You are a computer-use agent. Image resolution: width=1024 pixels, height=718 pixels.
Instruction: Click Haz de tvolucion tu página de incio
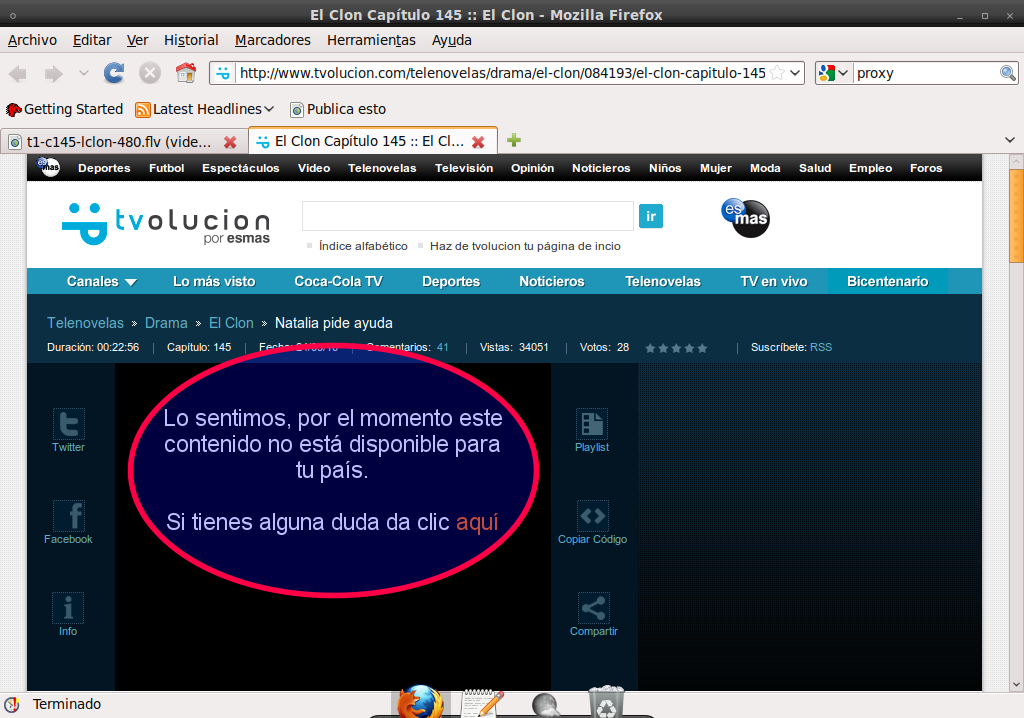(x=525, y=246)
